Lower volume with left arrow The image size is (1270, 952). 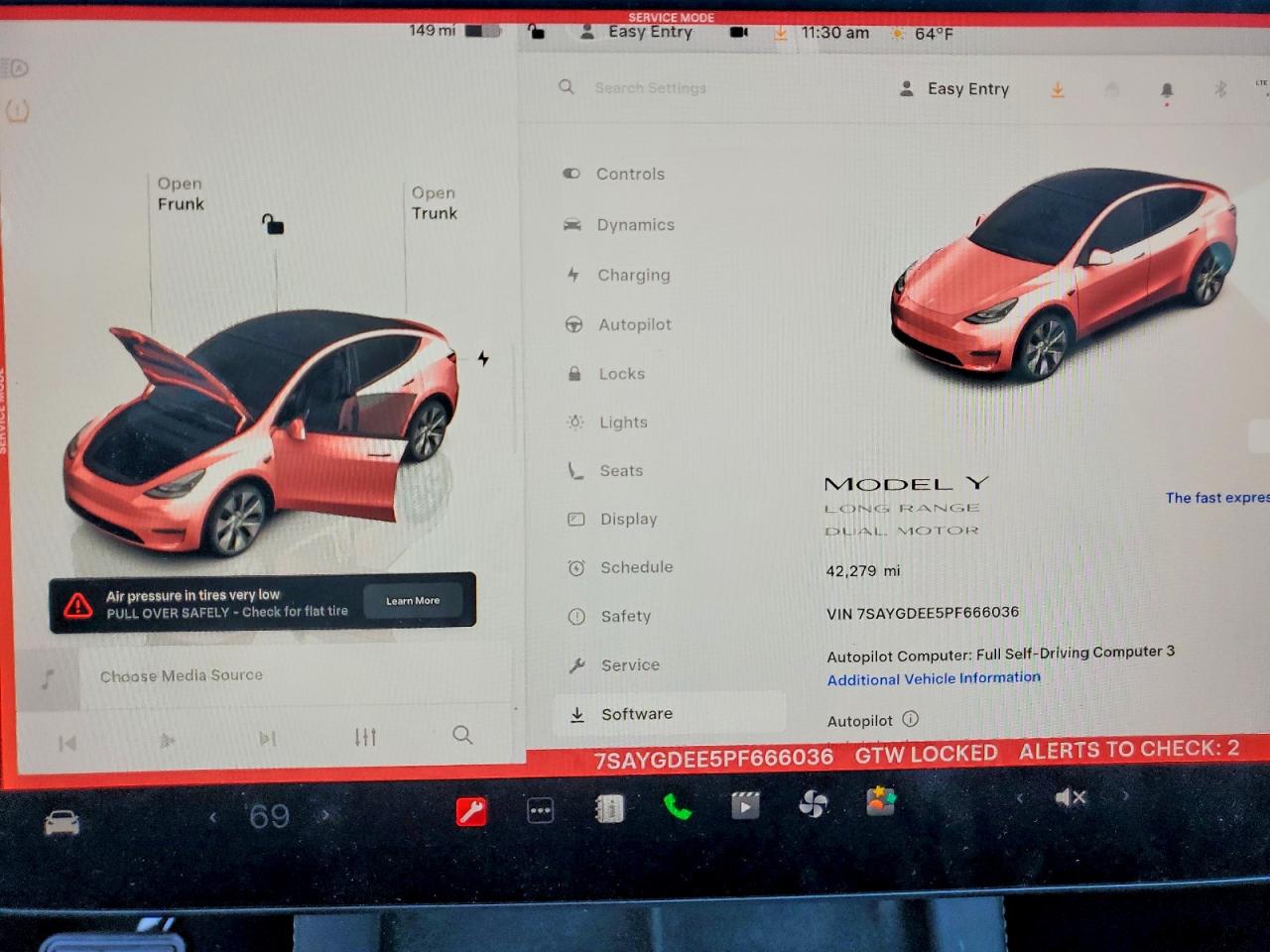pos(1019,797)
